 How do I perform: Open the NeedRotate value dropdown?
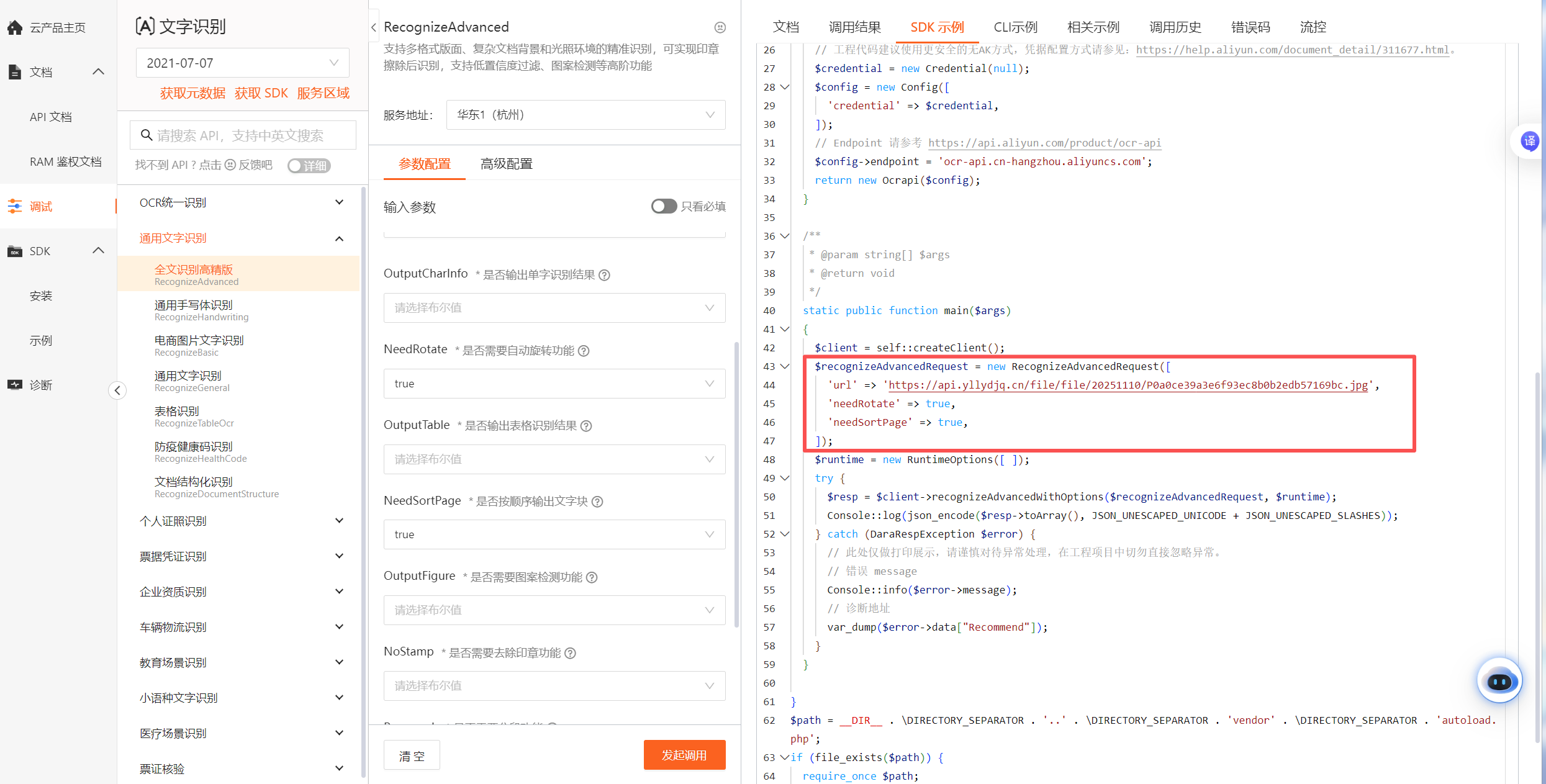click(554, 384)
